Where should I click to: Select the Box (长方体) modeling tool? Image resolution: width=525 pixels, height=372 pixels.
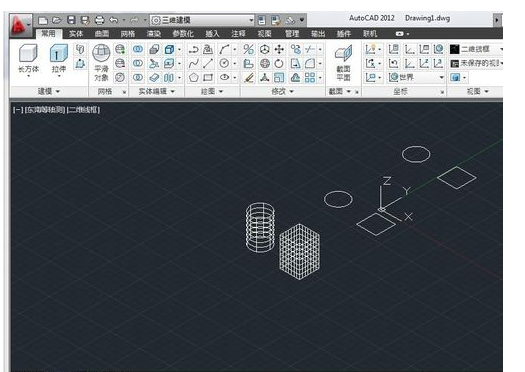28,60
